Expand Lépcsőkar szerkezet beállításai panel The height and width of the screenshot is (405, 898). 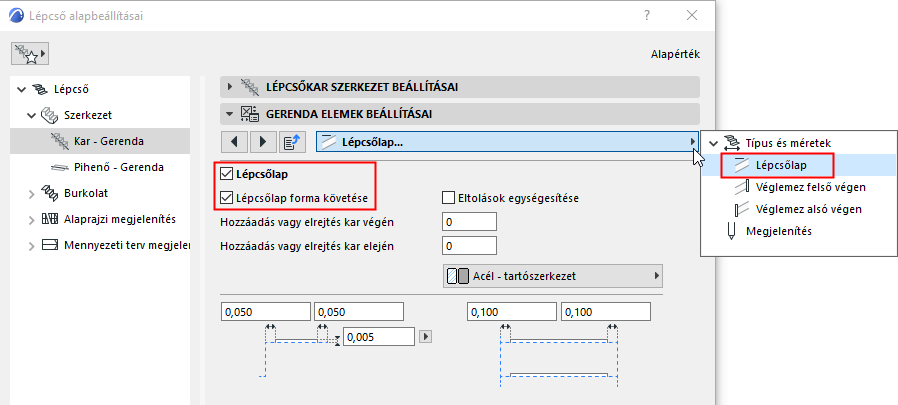(x=230, y=87)
